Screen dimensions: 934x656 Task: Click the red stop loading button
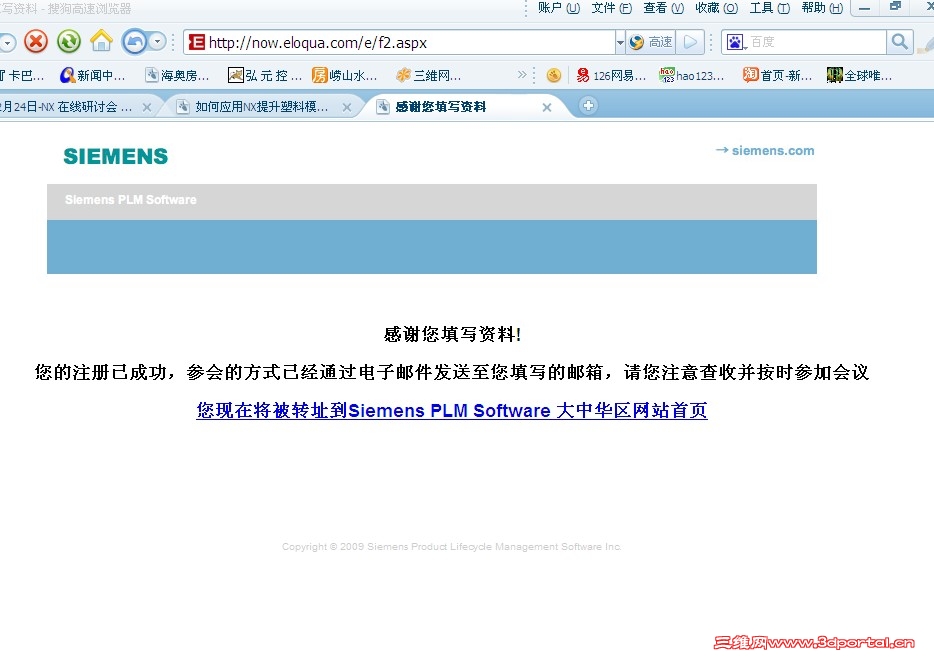coord(36,42)
